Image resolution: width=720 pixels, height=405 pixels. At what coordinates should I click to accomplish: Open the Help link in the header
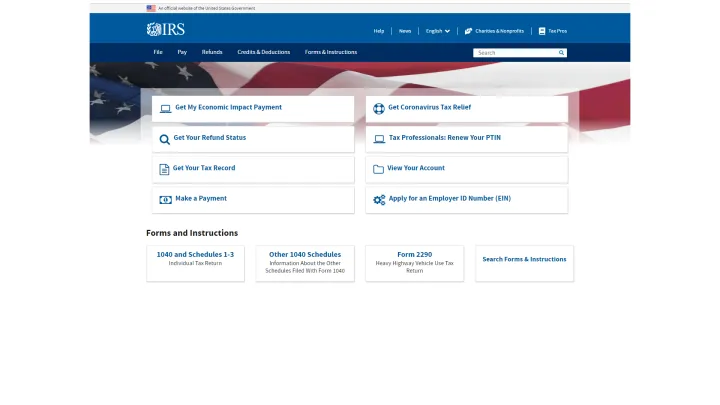(379, 31)
